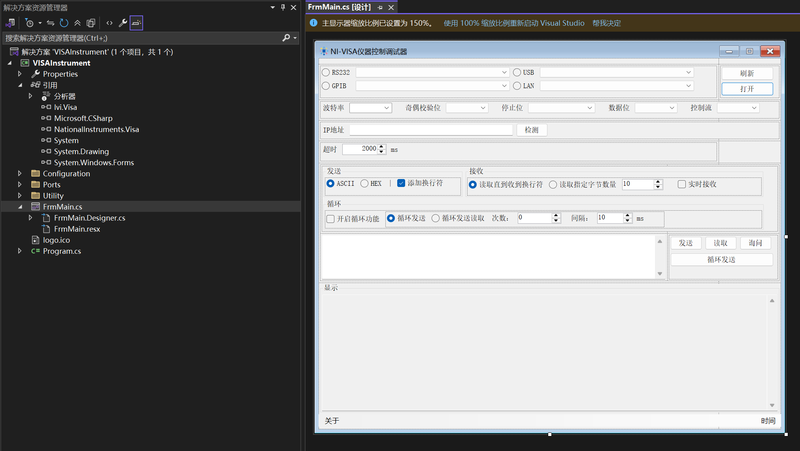
Task: Click the Configuration folder icon
Action: point(35,173)
